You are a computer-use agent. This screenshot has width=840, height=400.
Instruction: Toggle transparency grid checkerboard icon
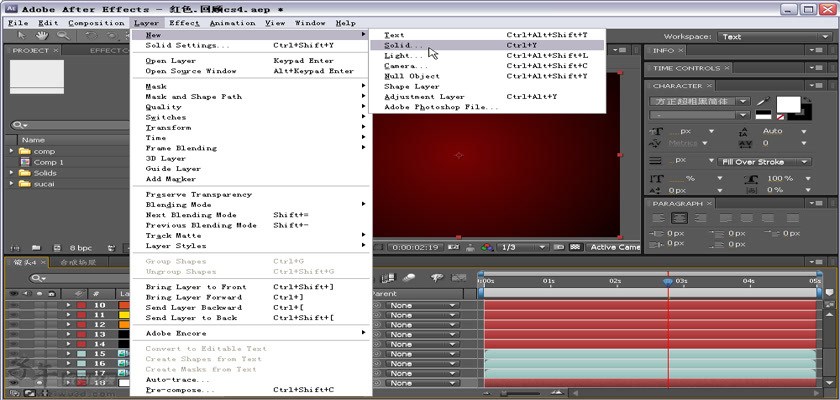575,247
